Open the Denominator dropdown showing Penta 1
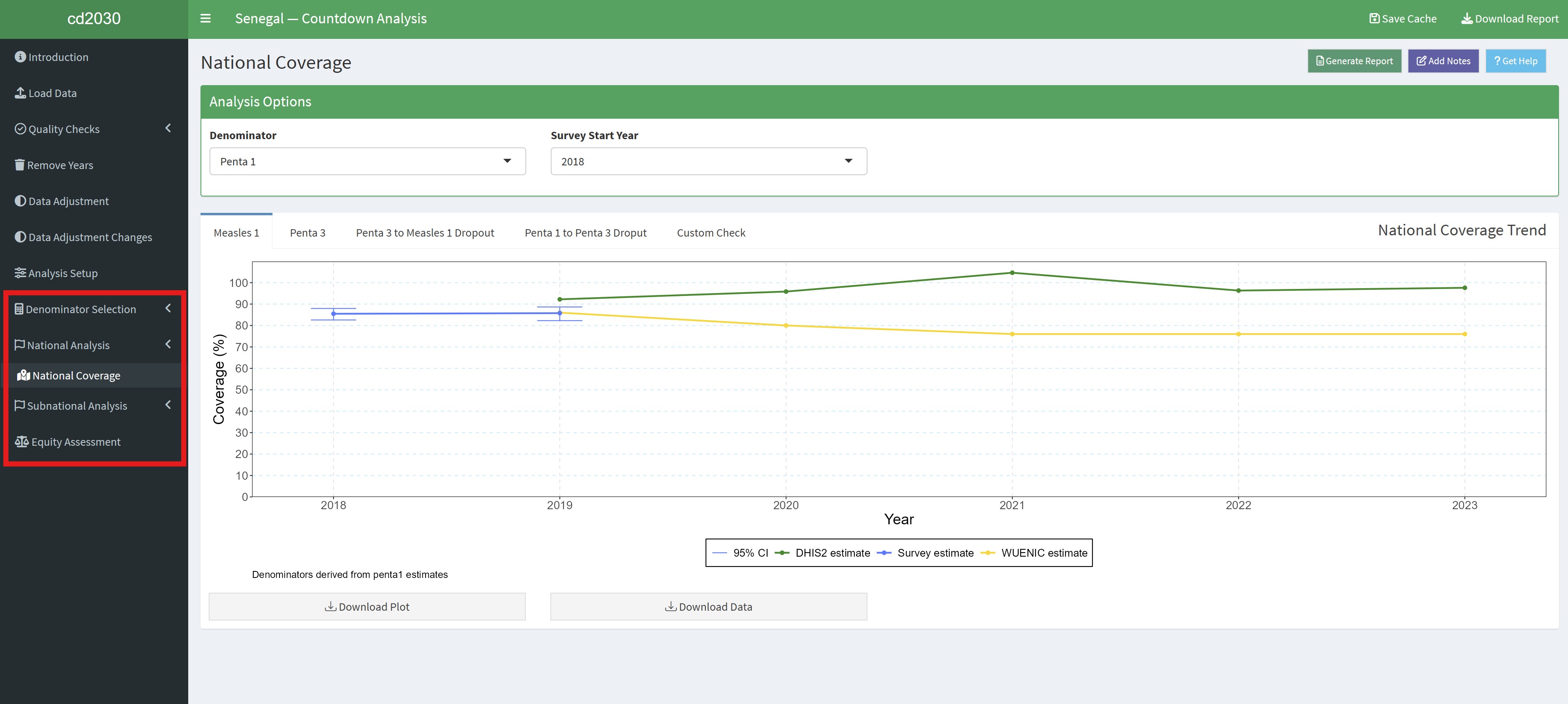 (367, 161)
